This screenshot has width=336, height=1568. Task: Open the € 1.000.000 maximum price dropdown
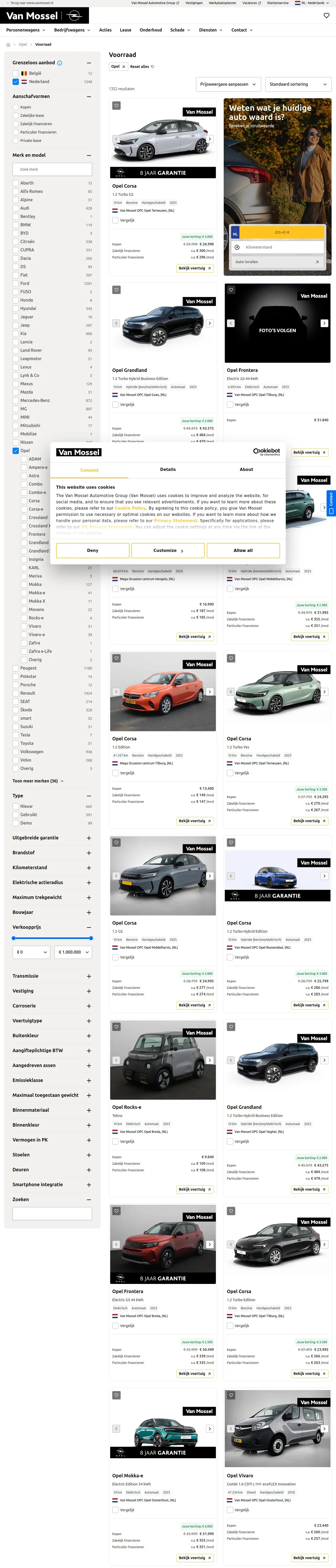(x=74, y=952)
